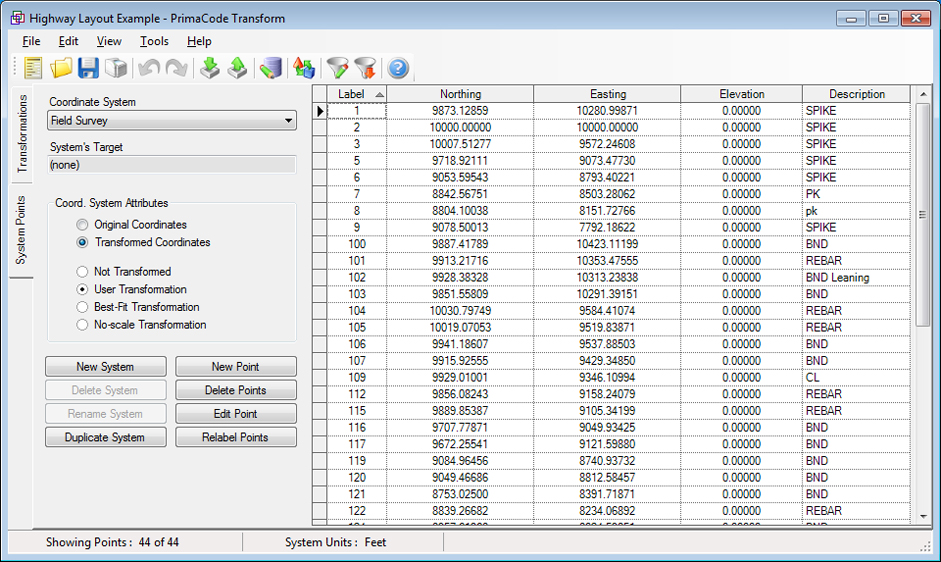Screen dimensions: 941x562
Task: Select the Transformed Coordinates radio button
Action: coord(82,242)
